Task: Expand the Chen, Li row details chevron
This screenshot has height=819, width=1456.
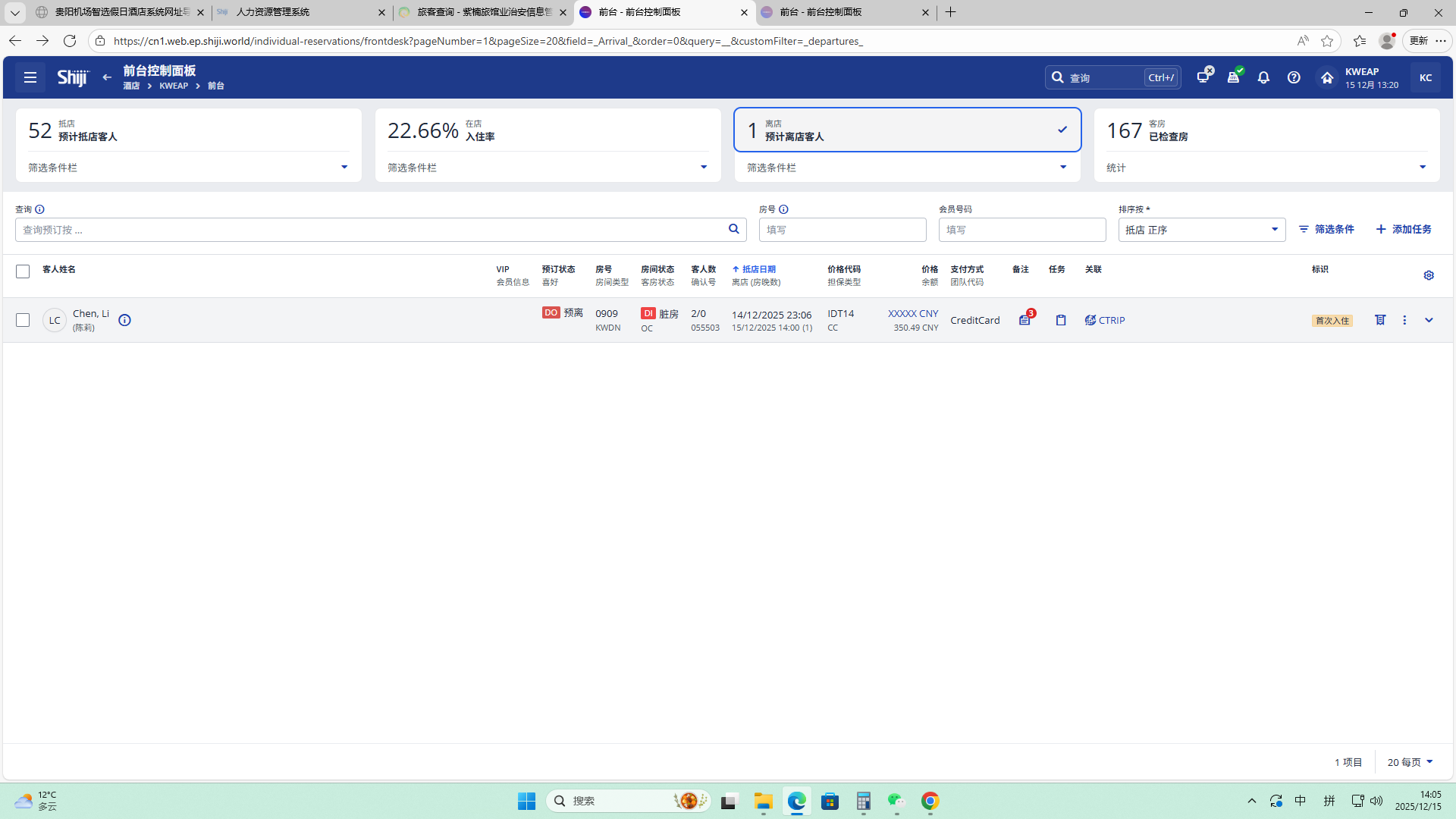Action: coord(1429,320)
